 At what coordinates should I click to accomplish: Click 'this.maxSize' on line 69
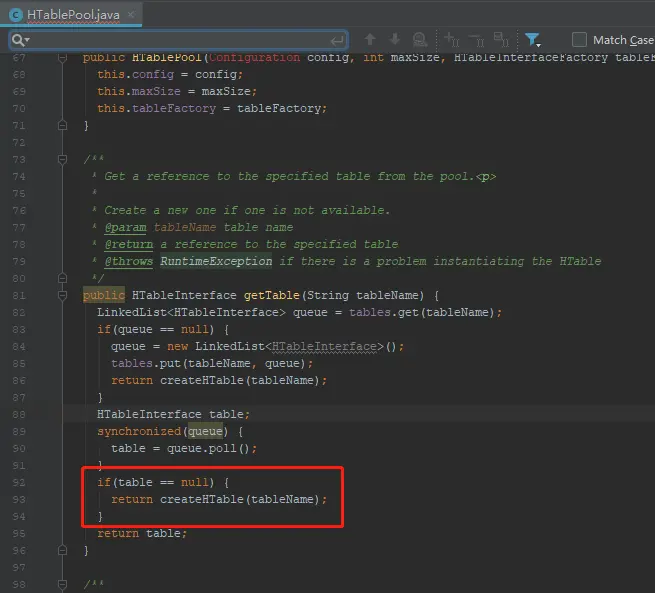[139, 91]
